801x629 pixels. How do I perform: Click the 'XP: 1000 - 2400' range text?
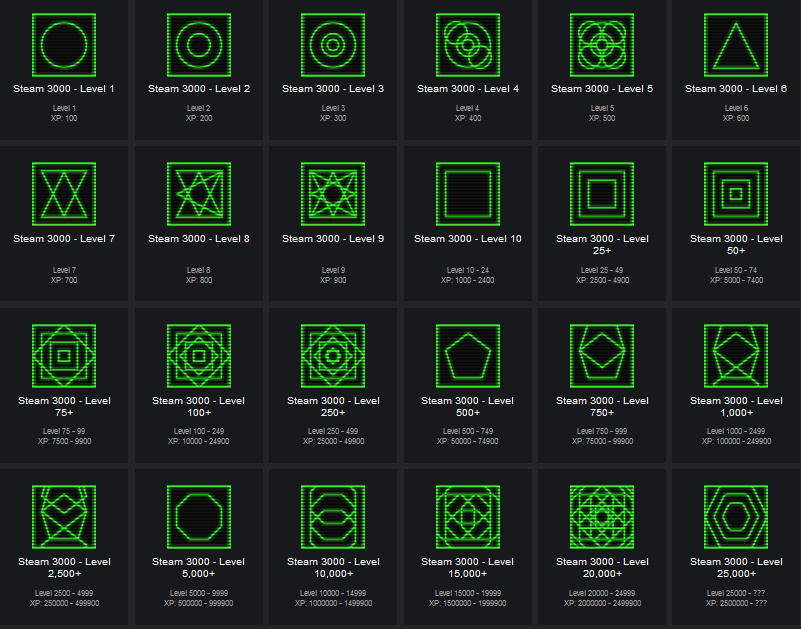click(468, 280)
